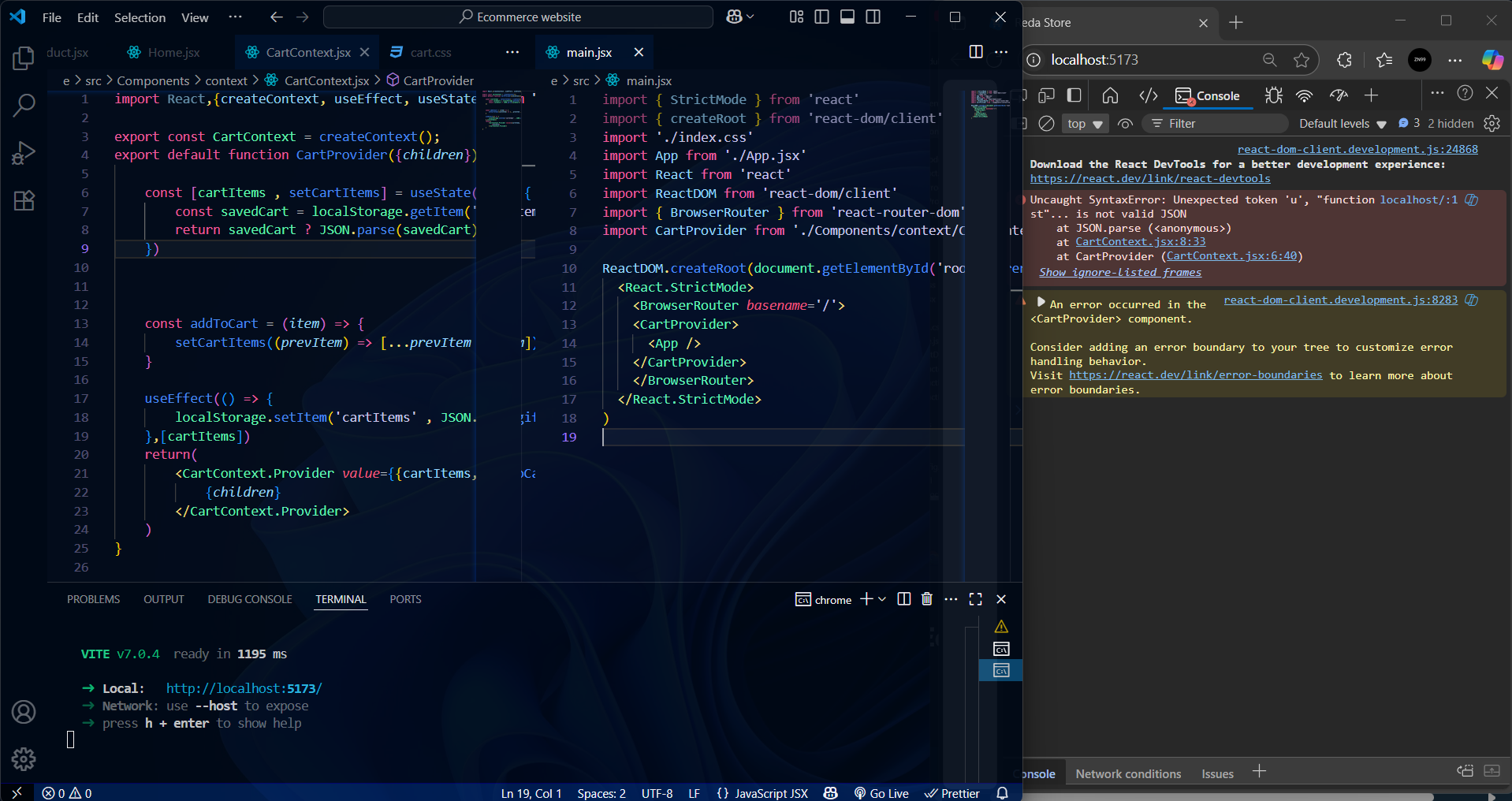Kill the terminal with trash icon
The image size is (1512, 801).
coord(927,599)
